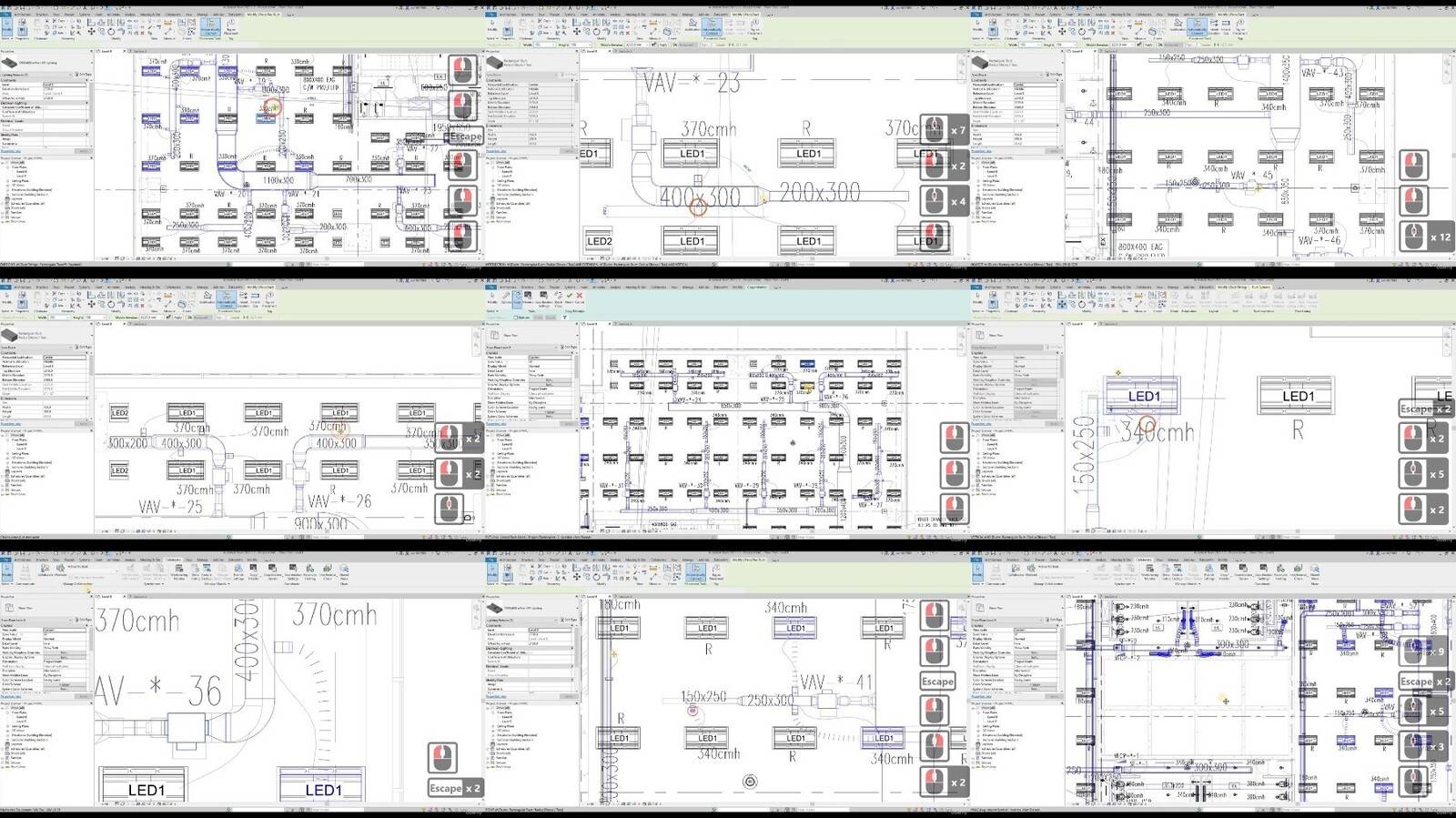Open properties filter dropdown in 1100x300 duct frame
Image resolution: width=1456 pixels, height=818 pixels.
point(38,75)
